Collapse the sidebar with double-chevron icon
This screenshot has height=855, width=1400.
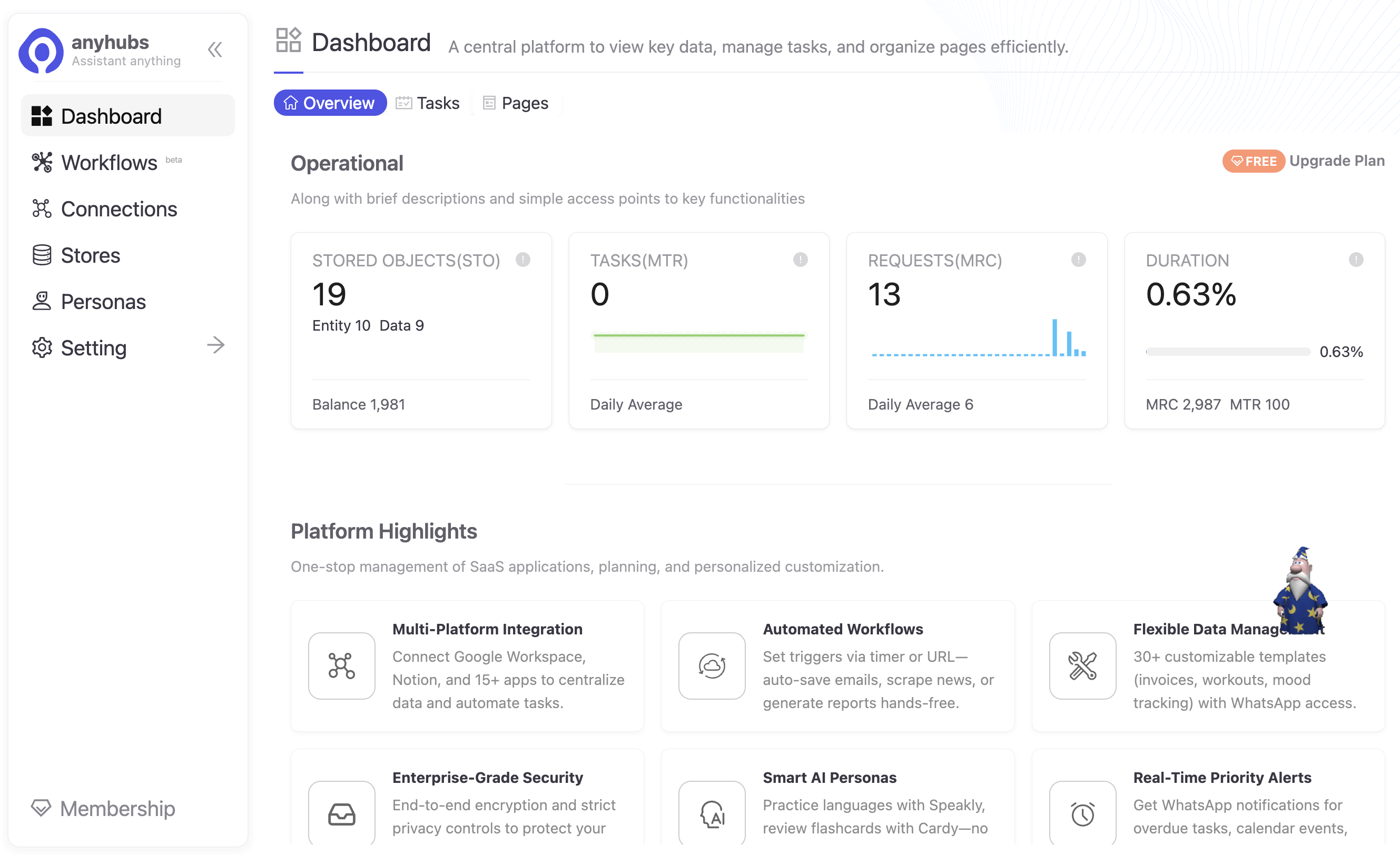pos(215,50)
